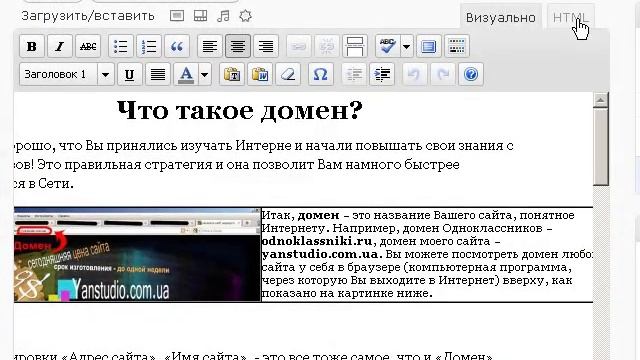Image resolution: width=640 pixels, height=360 pixels.
Task: Open the Заголовок 1 format dropdown
Action: (x=67, y=74)
